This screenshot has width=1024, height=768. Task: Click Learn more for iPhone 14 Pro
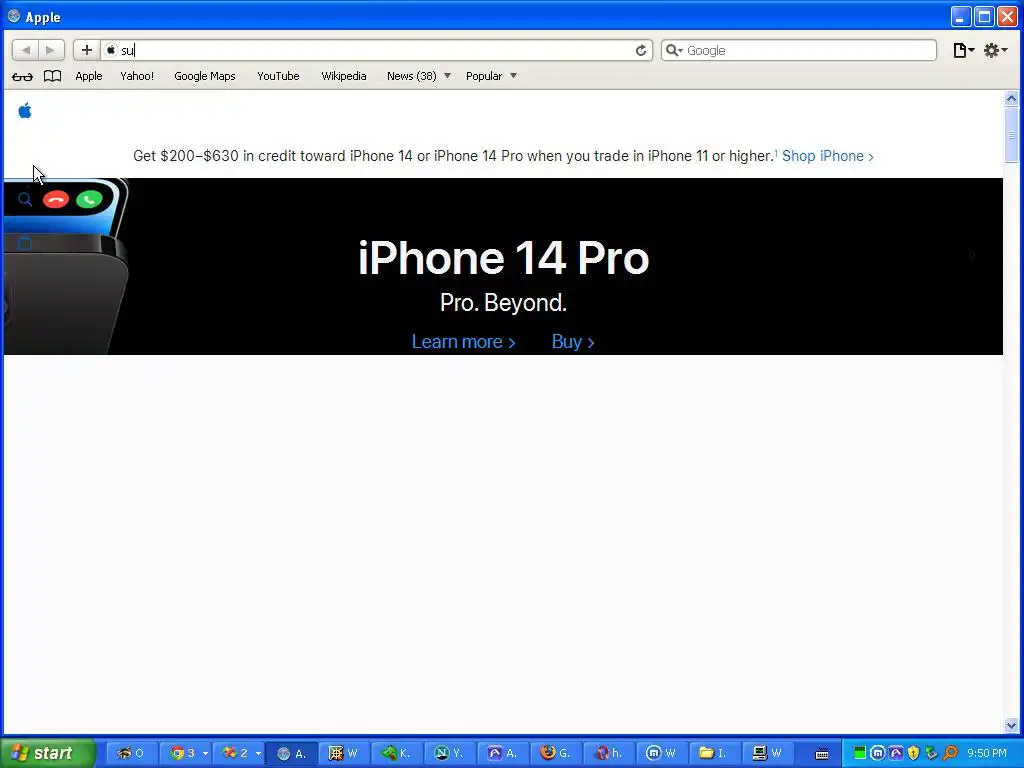(x=463, y=342)
